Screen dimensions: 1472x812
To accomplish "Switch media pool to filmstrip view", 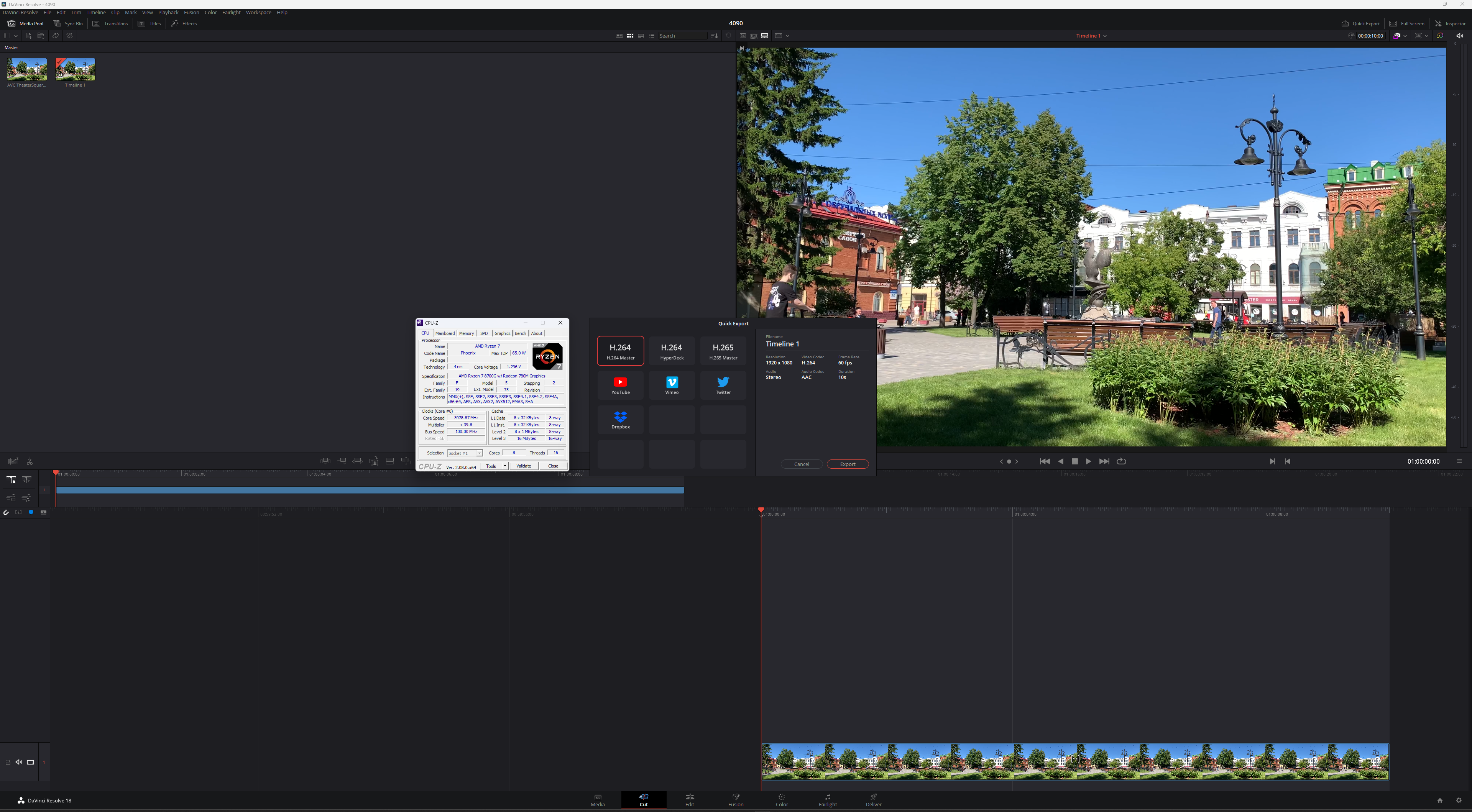I will pos(641,35).
